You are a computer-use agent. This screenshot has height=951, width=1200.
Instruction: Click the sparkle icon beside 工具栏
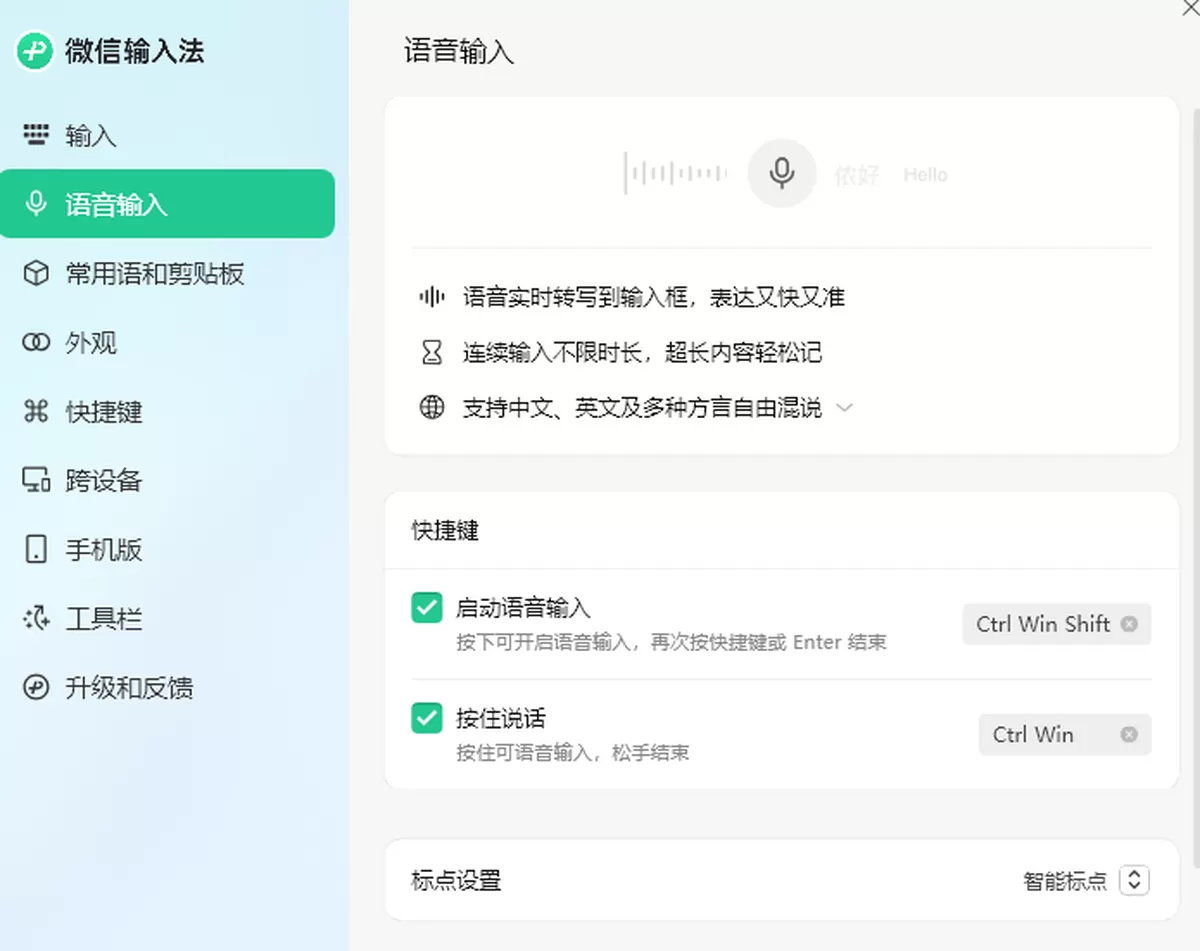pos(36,619)
